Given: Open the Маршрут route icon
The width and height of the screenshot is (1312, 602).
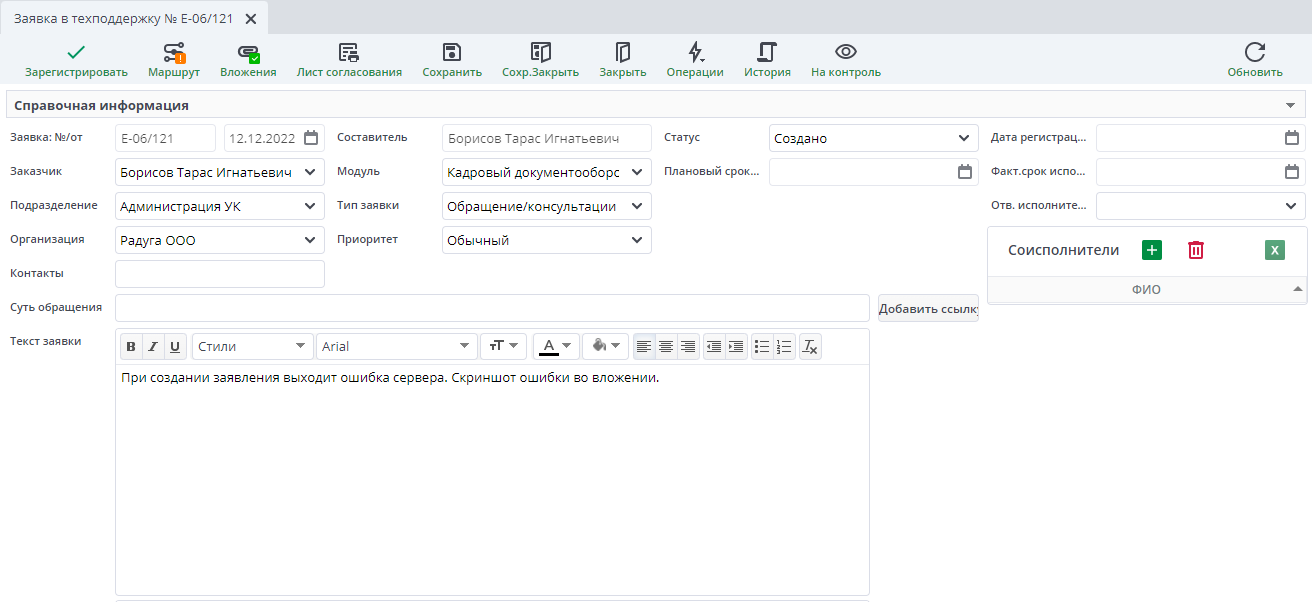Looking at the screenshot, I should tap(174, 53).
